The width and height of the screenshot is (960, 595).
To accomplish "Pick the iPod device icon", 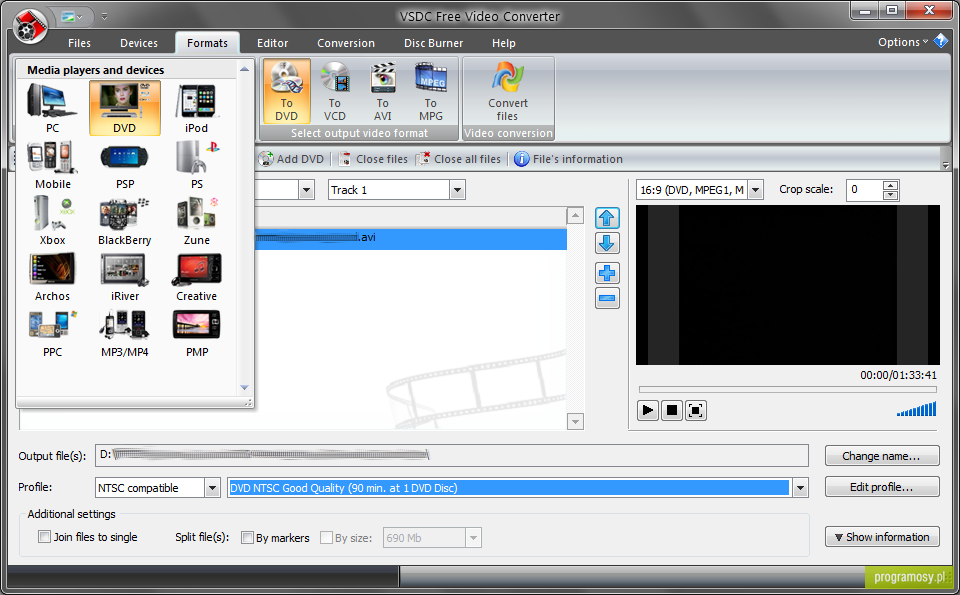I will (197, 109).
